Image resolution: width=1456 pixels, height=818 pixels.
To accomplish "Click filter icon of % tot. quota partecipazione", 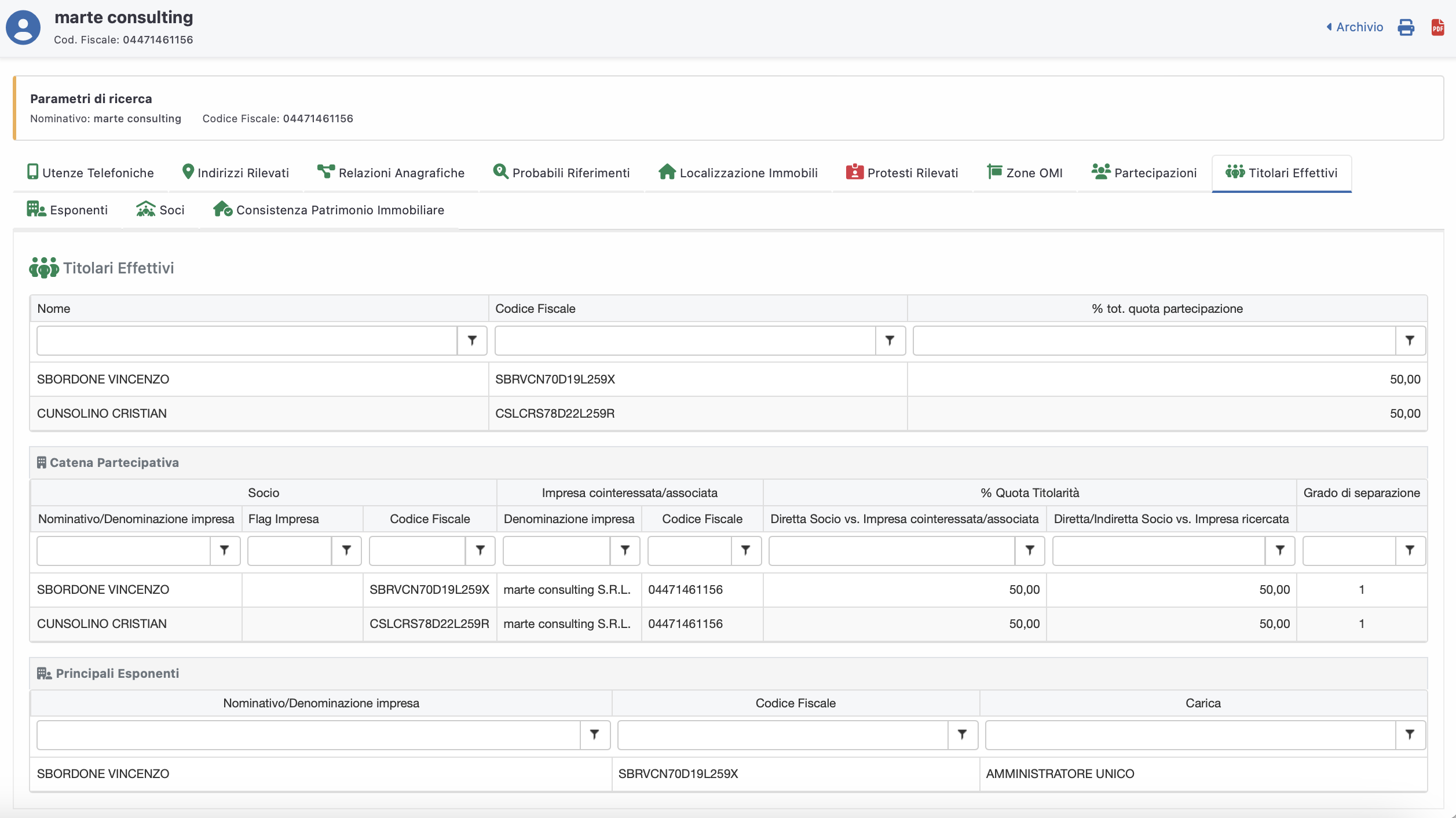I will 1410,341.
